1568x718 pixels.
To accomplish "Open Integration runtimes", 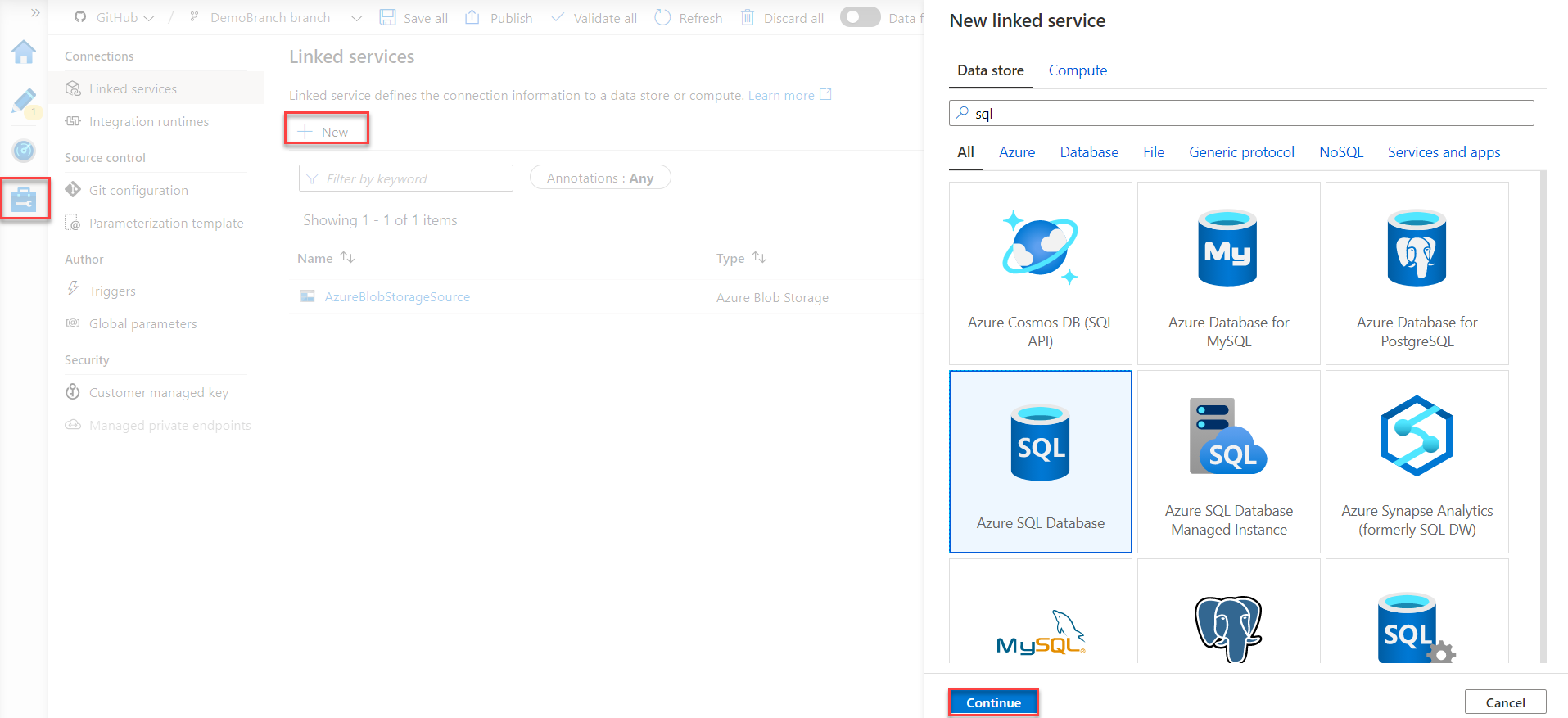I will [x=149, y=121].
